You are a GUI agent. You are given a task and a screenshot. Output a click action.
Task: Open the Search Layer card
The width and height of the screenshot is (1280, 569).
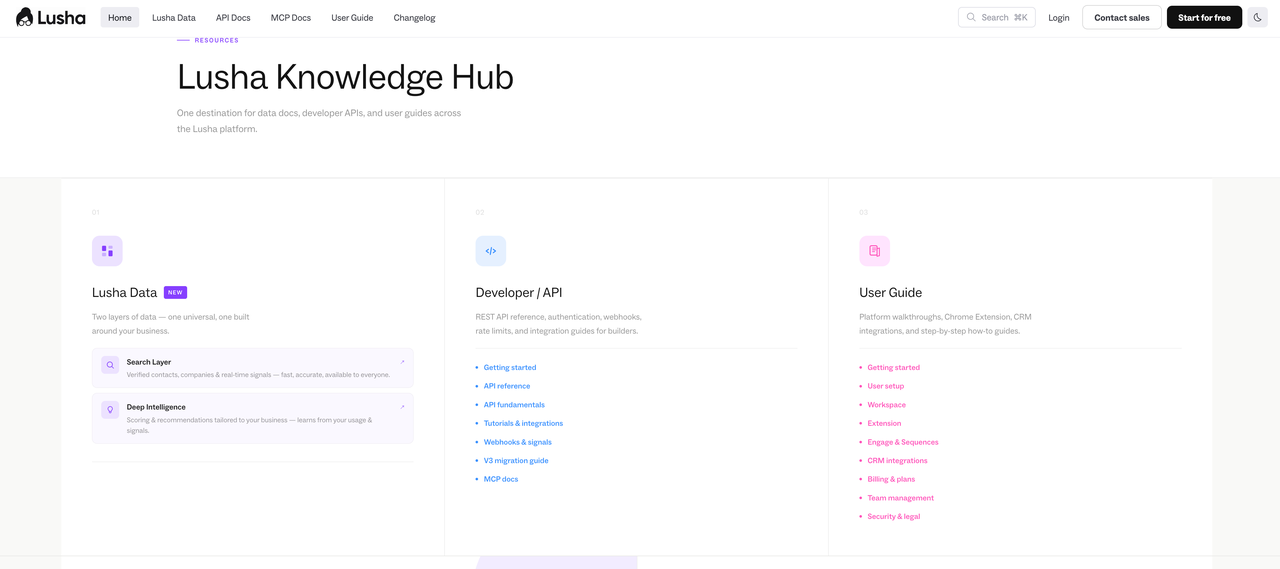253,368
